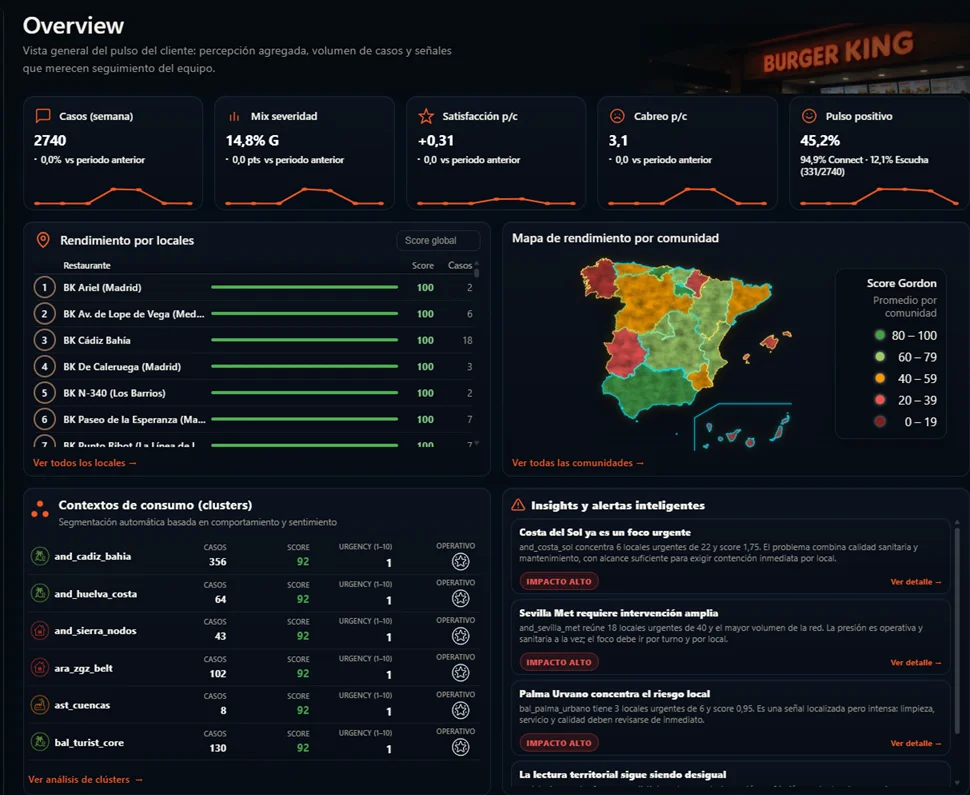Click the 80 – 100 green legend dot
970x795 pixels.
pyautogui.click(x=880, y=335)
